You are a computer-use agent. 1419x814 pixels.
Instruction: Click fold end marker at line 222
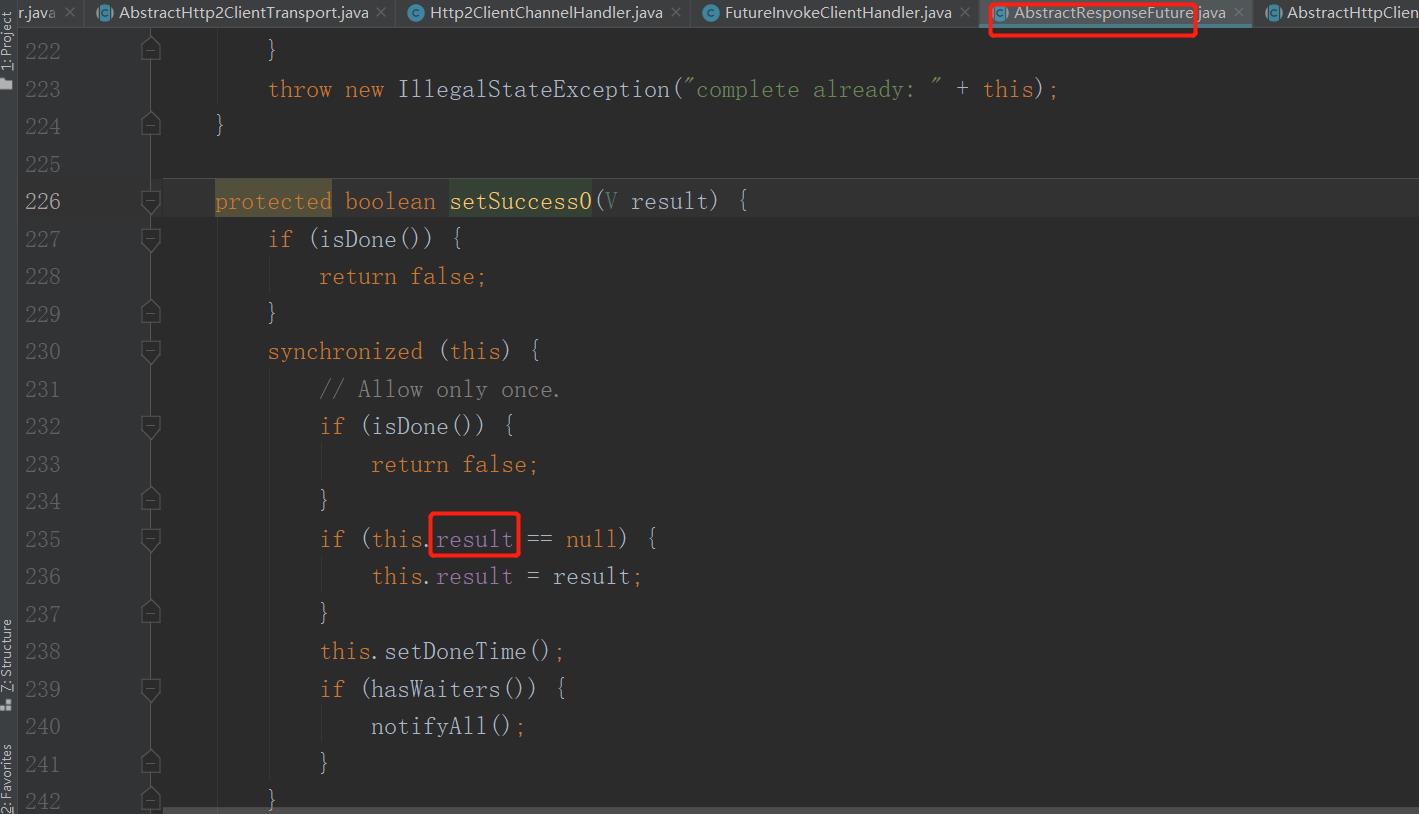point(151,47)
